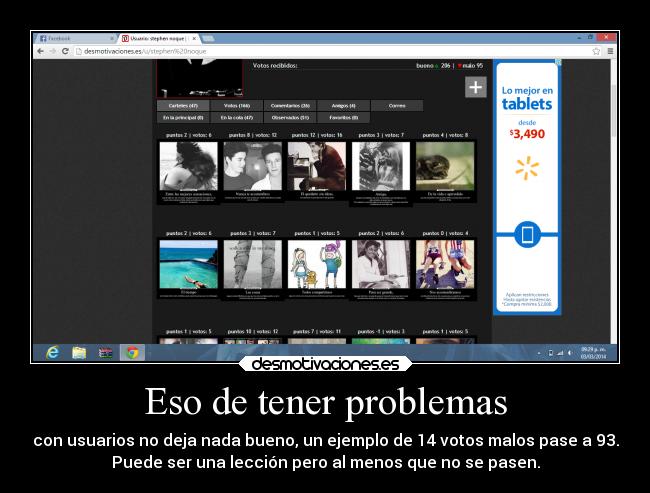Screen dimensions: 650x493
Task: Click the 'malo 95' vote count
Action: [471, 66]
